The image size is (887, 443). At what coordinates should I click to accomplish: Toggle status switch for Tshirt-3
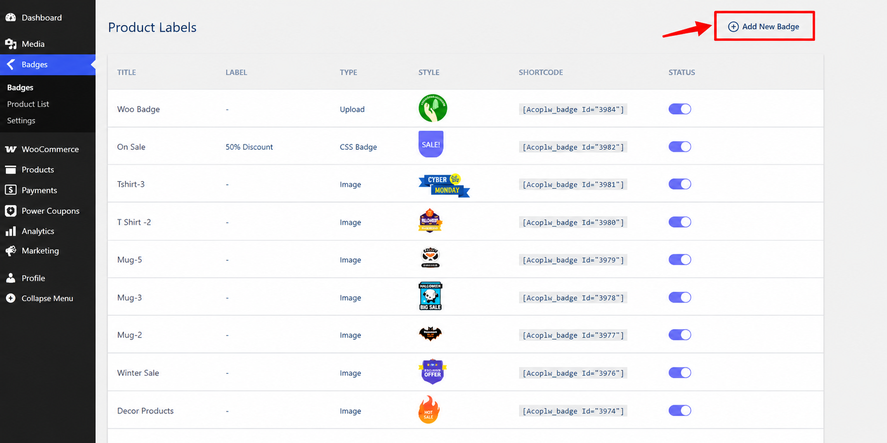point(680,184)
